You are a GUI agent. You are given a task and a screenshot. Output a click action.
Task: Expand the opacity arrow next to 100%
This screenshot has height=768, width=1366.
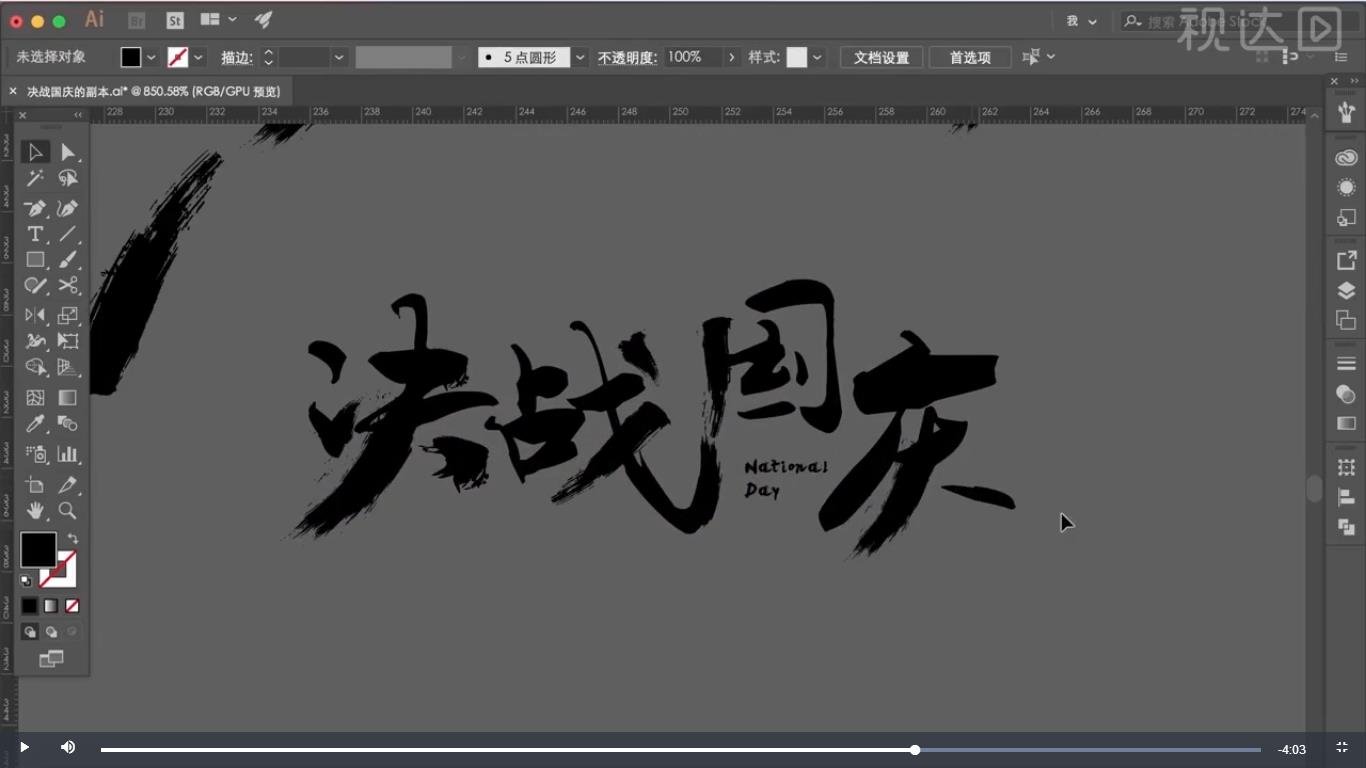coord(732,57)
